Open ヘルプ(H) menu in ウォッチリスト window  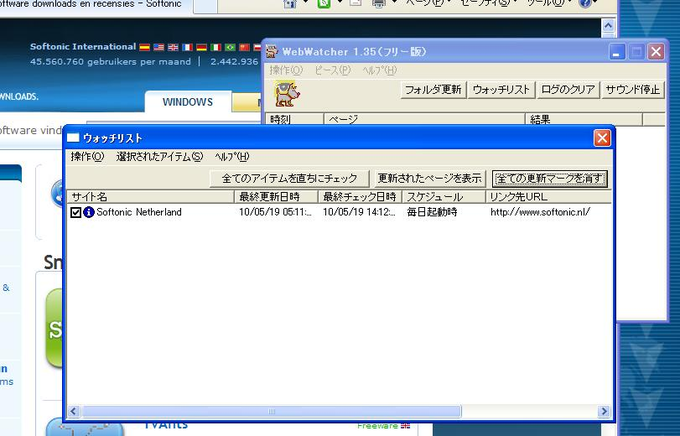pyautogui.click(x=232, y=157)
